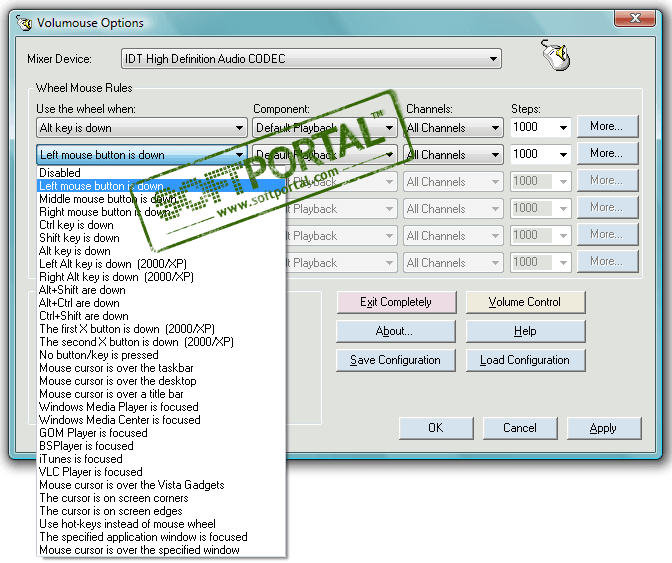Choose 'Middle mouse button is down' option
672x563 pixels.
coord(161,199)
